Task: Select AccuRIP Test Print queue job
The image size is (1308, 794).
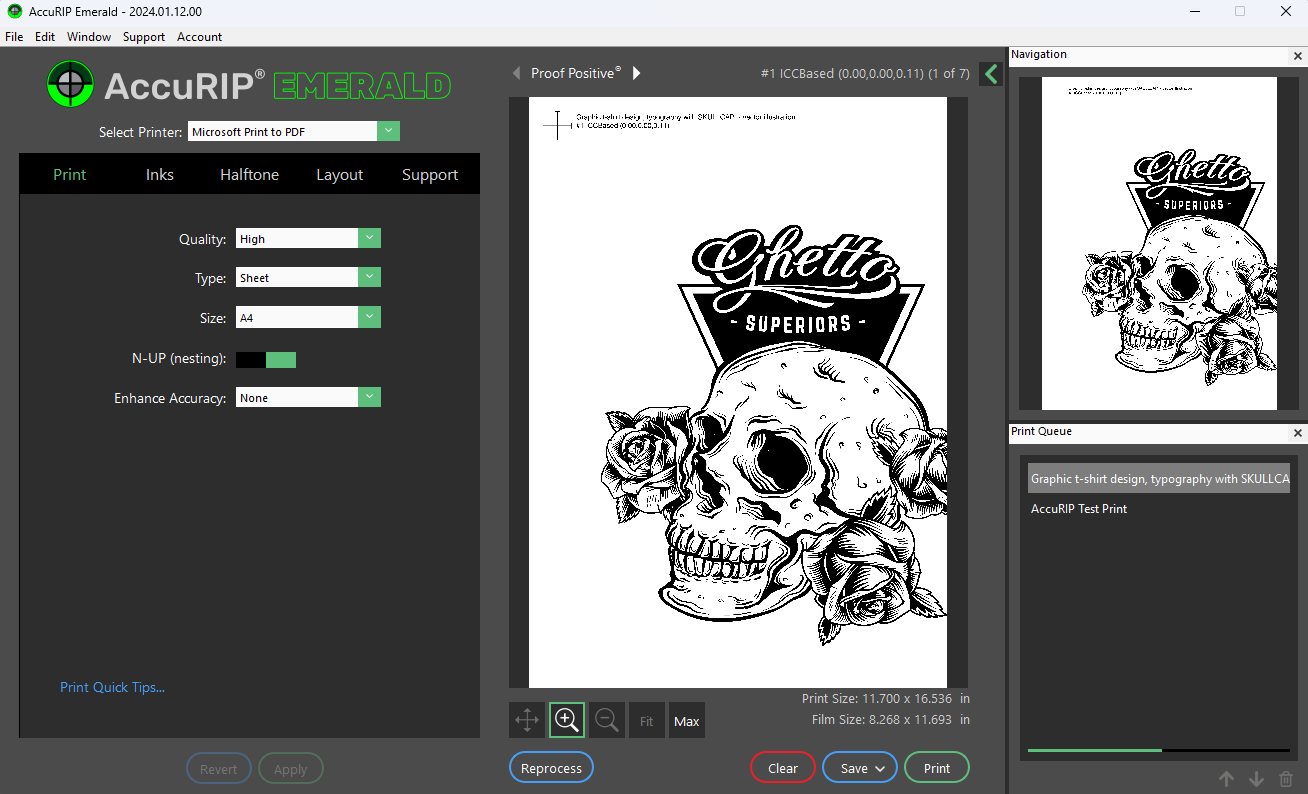Action: pyautogui.click(x=1079, y=509)
